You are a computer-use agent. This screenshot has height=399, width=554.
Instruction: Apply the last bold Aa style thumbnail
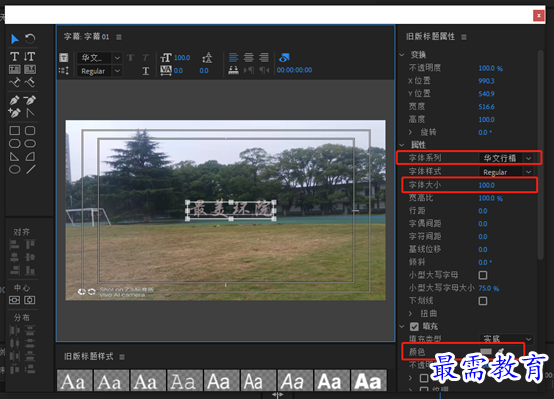click(369, 380)
